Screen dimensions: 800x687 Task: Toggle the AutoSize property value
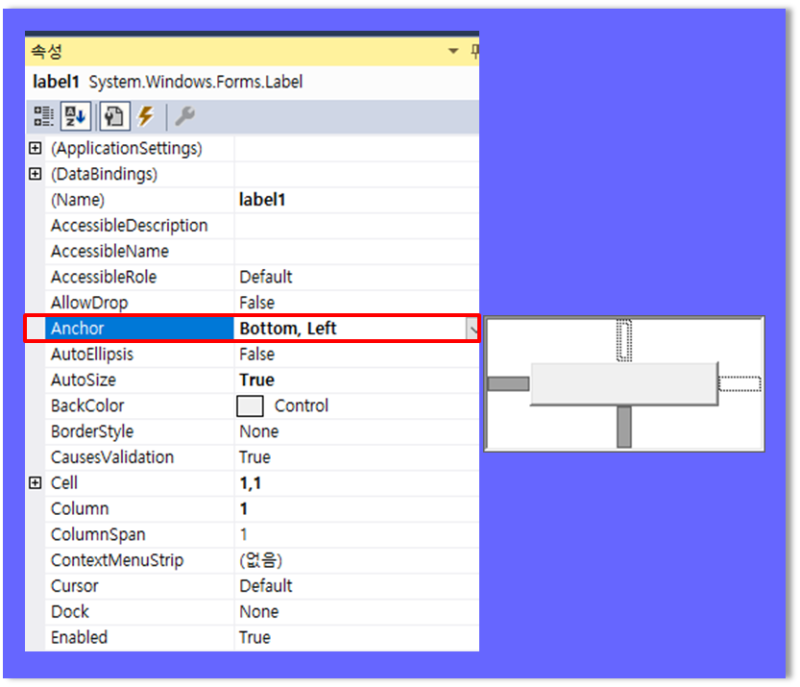coord(257,380)
